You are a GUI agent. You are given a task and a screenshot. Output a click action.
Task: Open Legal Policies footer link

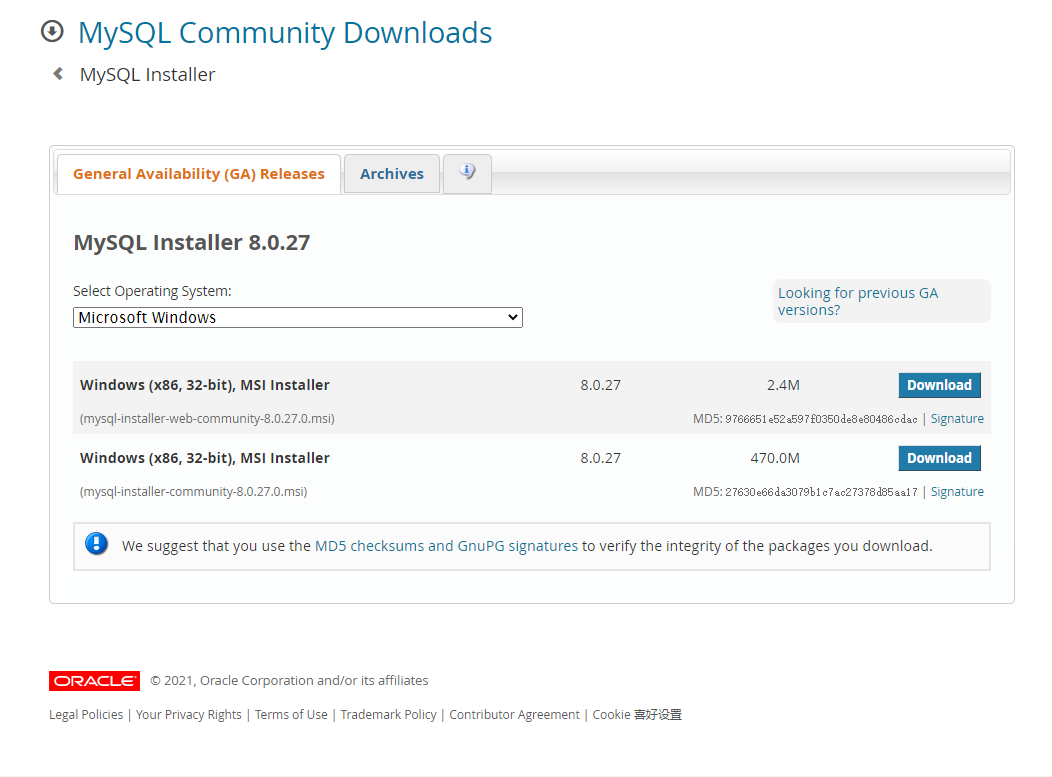86,715
